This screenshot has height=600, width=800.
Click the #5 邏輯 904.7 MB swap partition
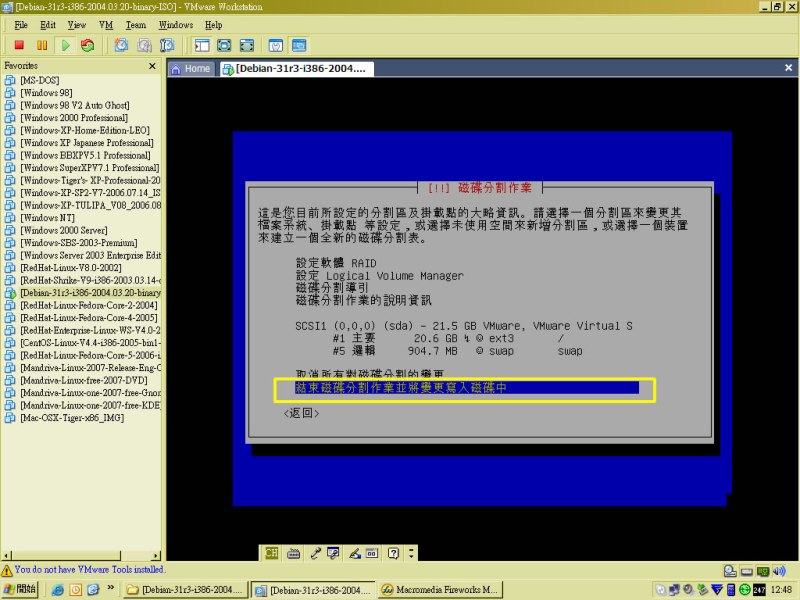point(457,351)
